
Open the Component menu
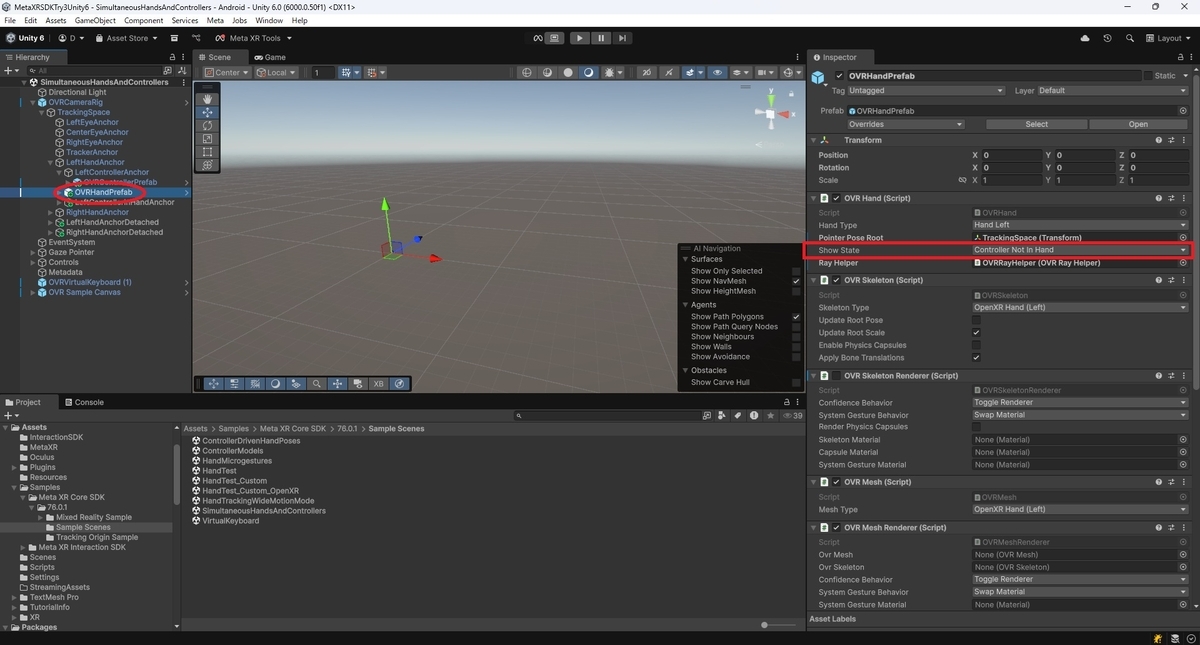pyautogui.click(x=143, y=20)
